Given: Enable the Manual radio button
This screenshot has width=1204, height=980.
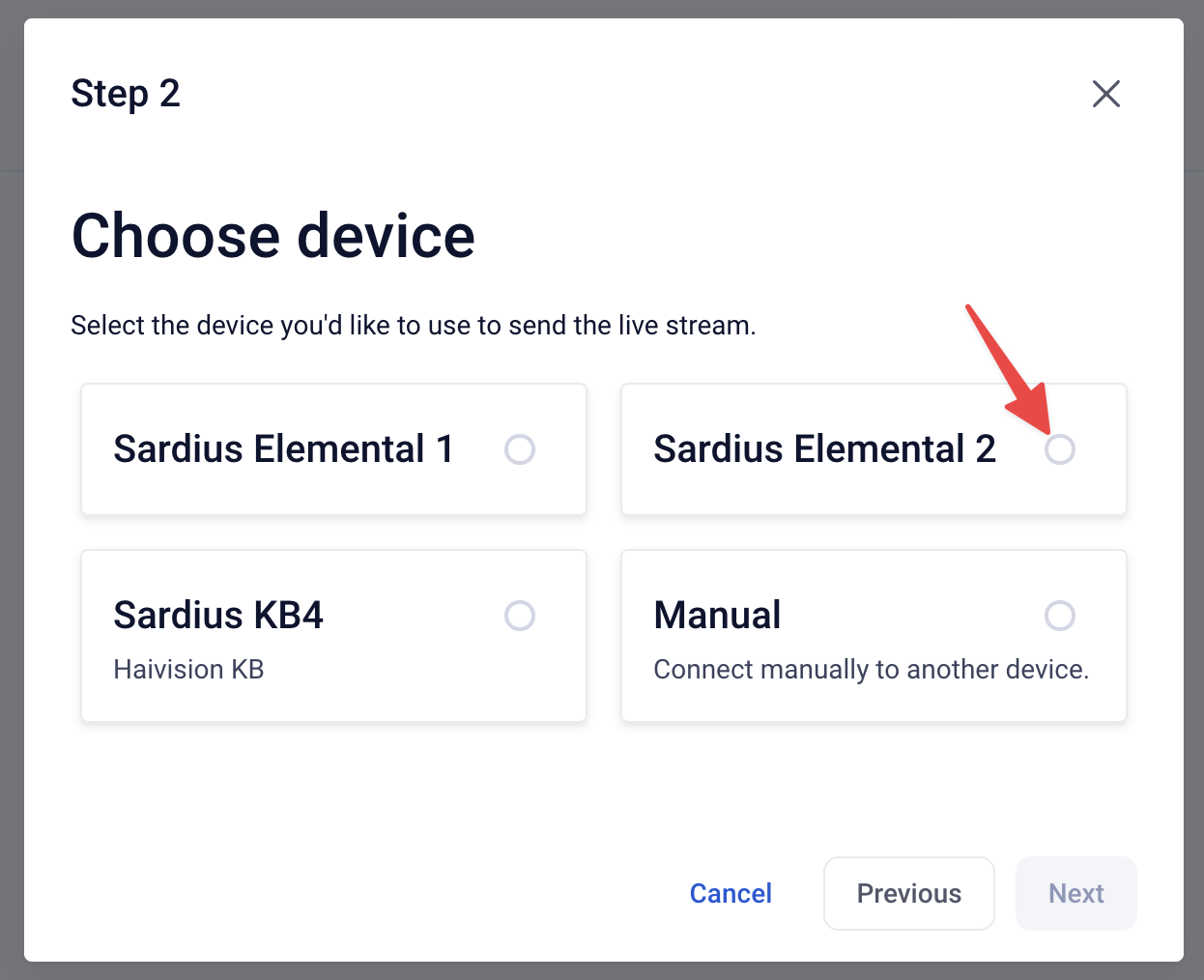Looking at the screenshot, I should click(x=1060, y=616).
